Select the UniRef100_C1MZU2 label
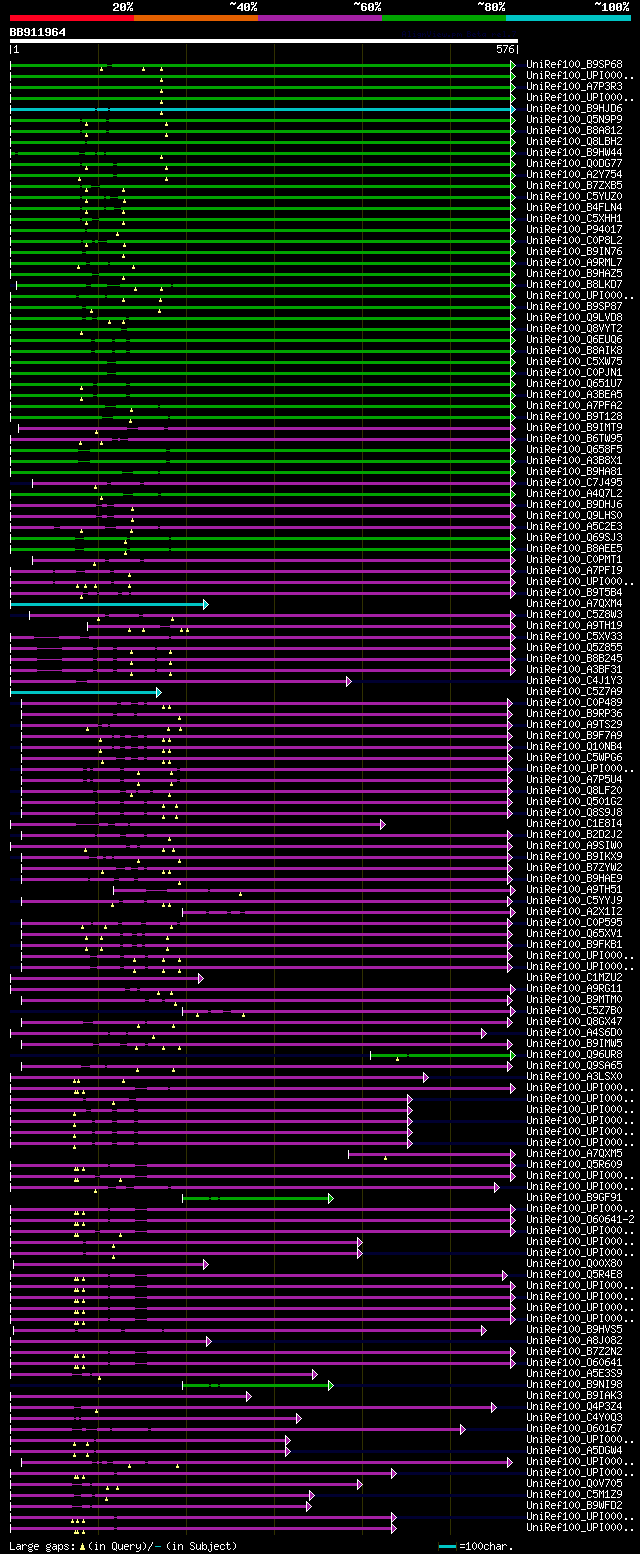640x1554 pixels. click(x=574, y=977)
